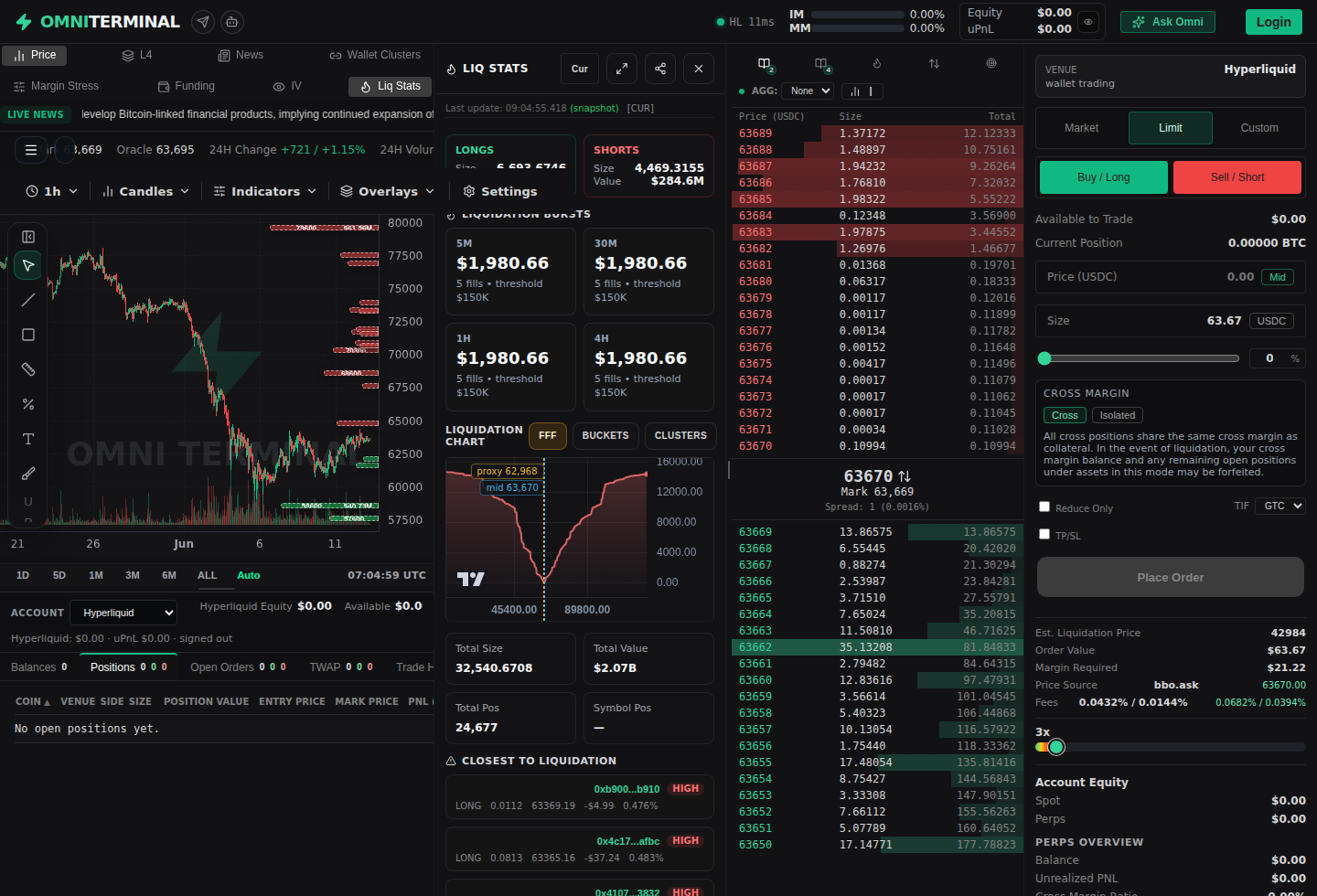This screenshot has height=896, width=1317.
Task: Show the liquidation BUCKETS chart
Action: coord(605,436)
